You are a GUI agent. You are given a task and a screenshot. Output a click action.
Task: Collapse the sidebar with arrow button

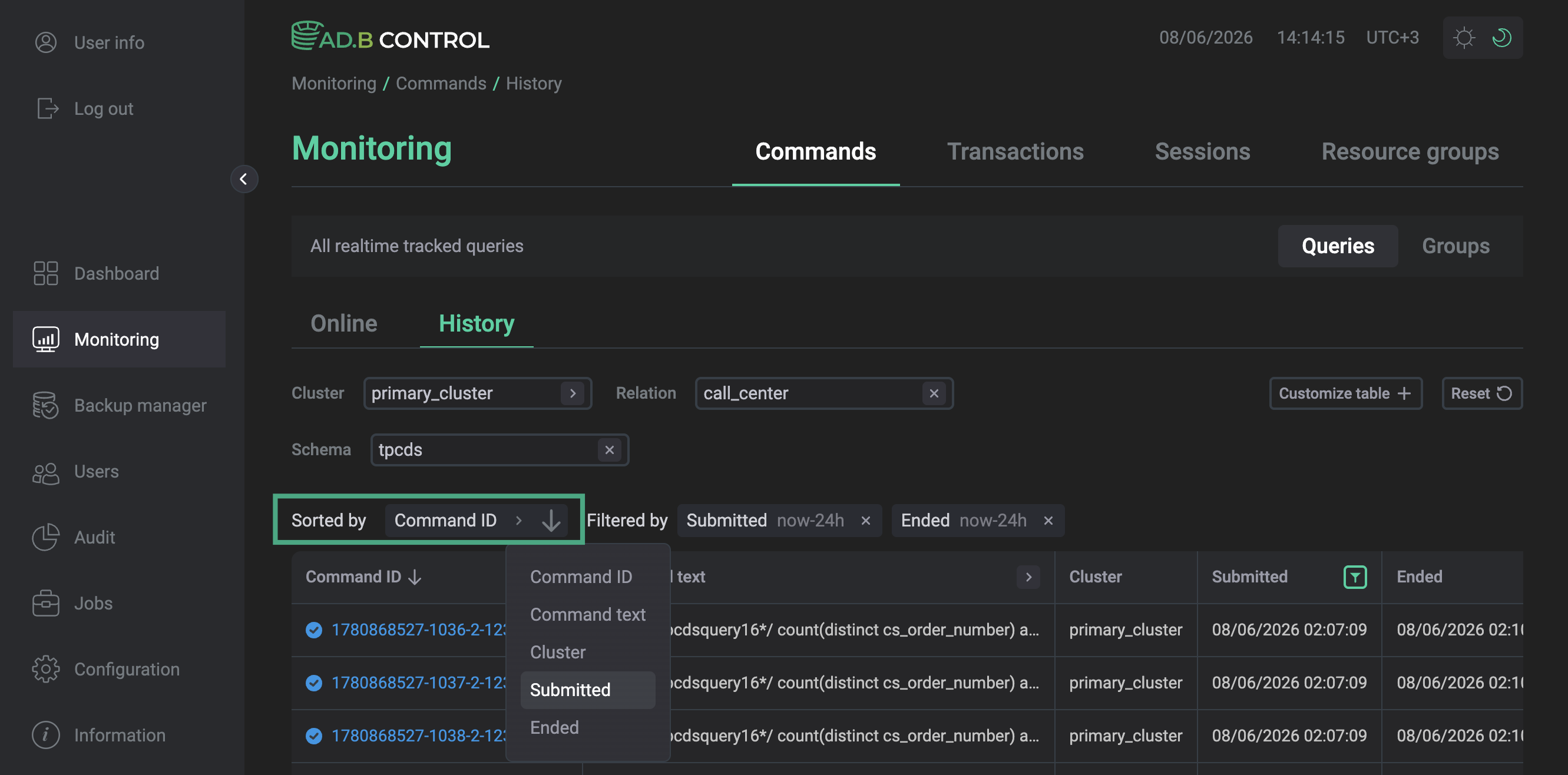click(x=243, y=179)
